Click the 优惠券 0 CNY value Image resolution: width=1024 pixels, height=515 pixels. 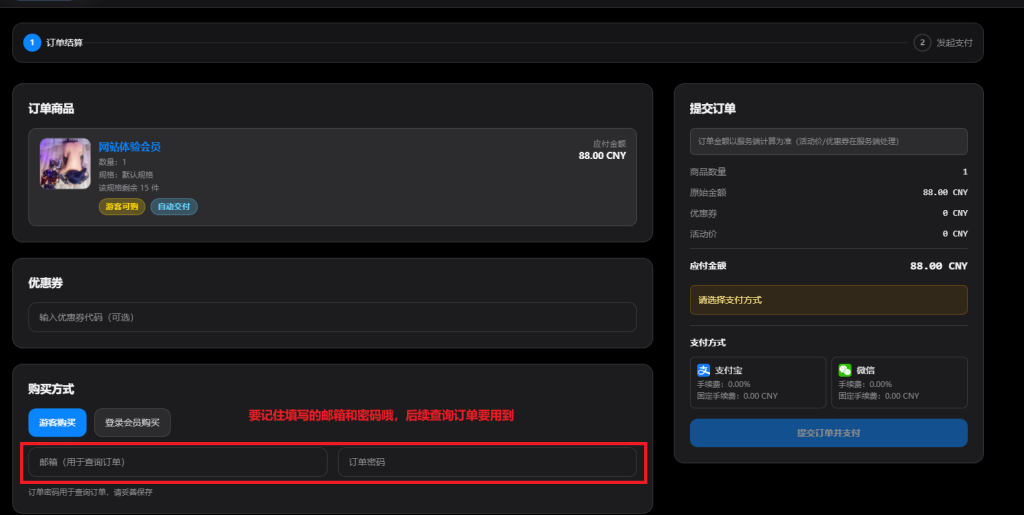955,213
